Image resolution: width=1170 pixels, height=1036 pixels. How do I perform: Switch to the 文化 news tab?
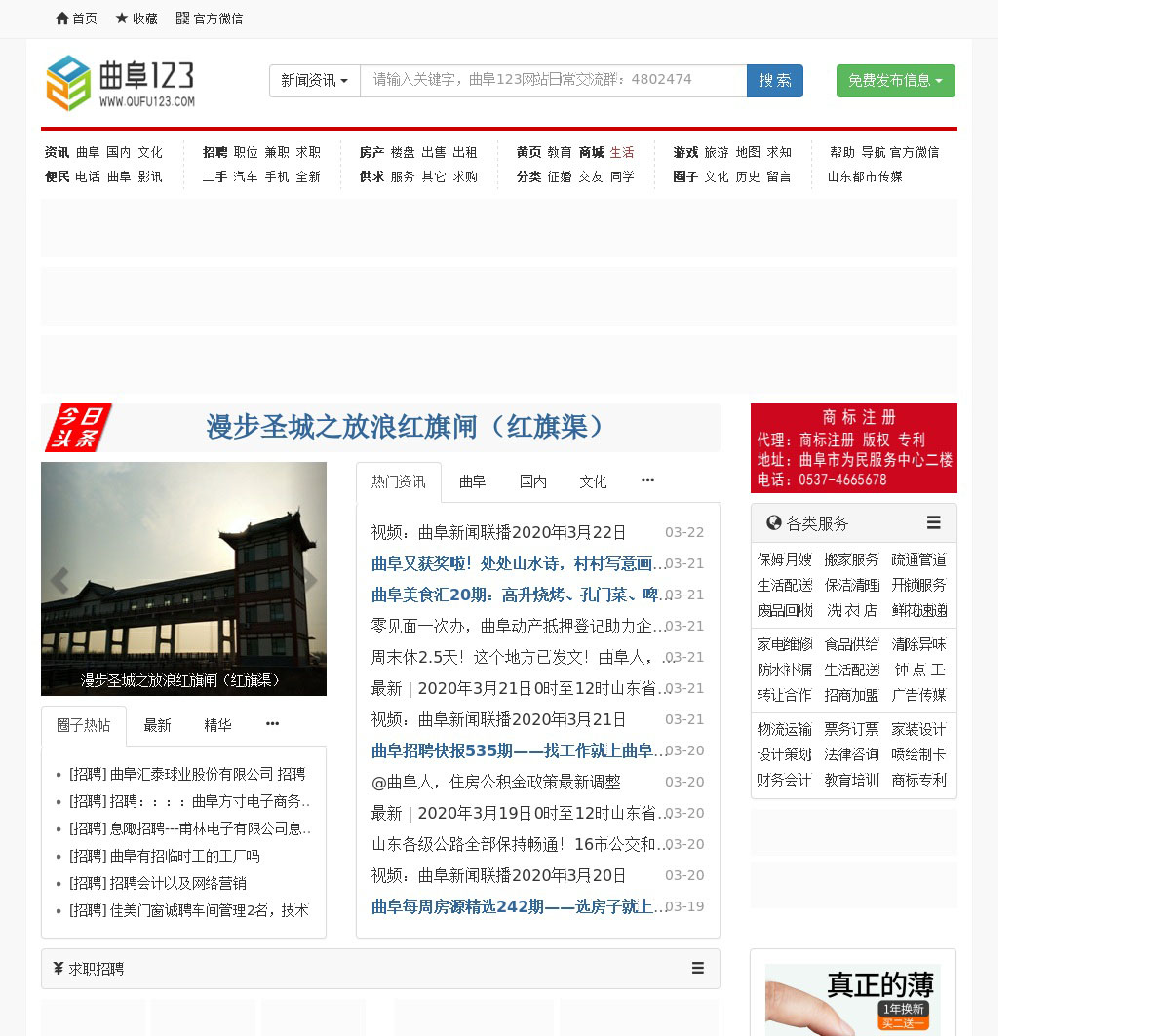tap(593, 481)
